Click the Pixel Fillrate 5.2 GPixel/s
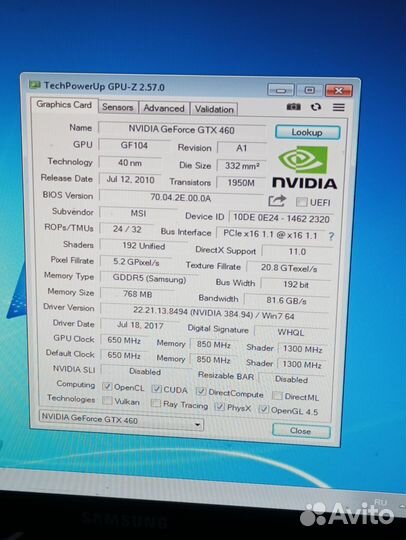Viewport: 406px width, 540px height. coord(136,262)
